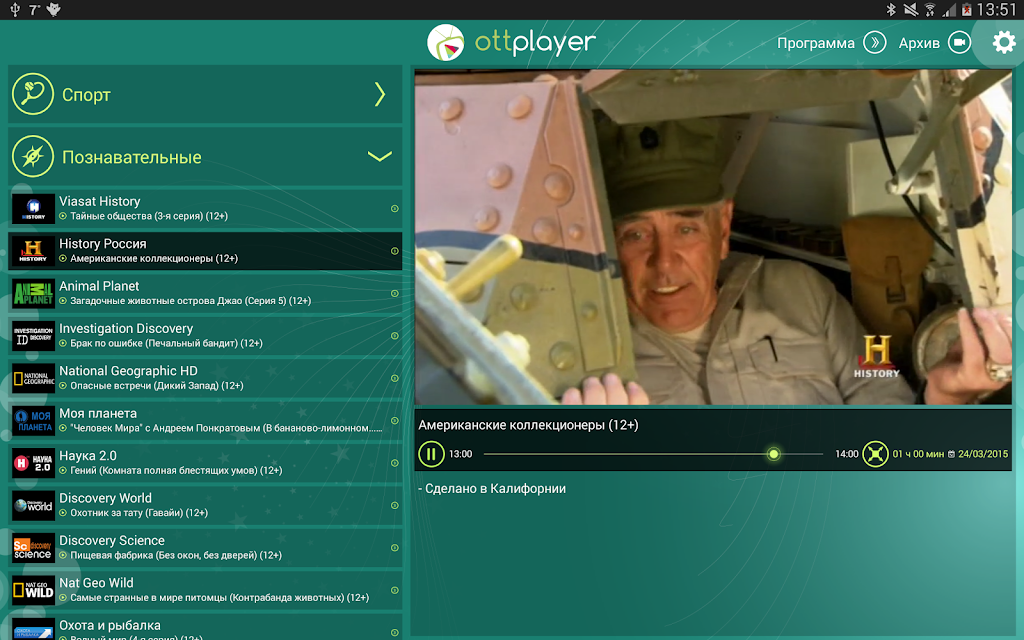Click the 01 ч 00 мин duration
1024x640 pixels.
tap(918, 454)
